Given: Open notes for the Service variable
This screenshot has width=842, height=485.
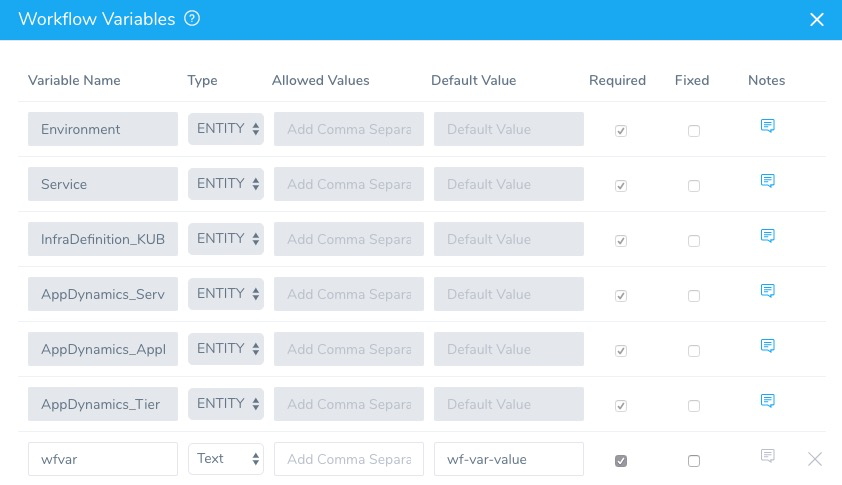Looking at the screenshot, I should 767,181.
